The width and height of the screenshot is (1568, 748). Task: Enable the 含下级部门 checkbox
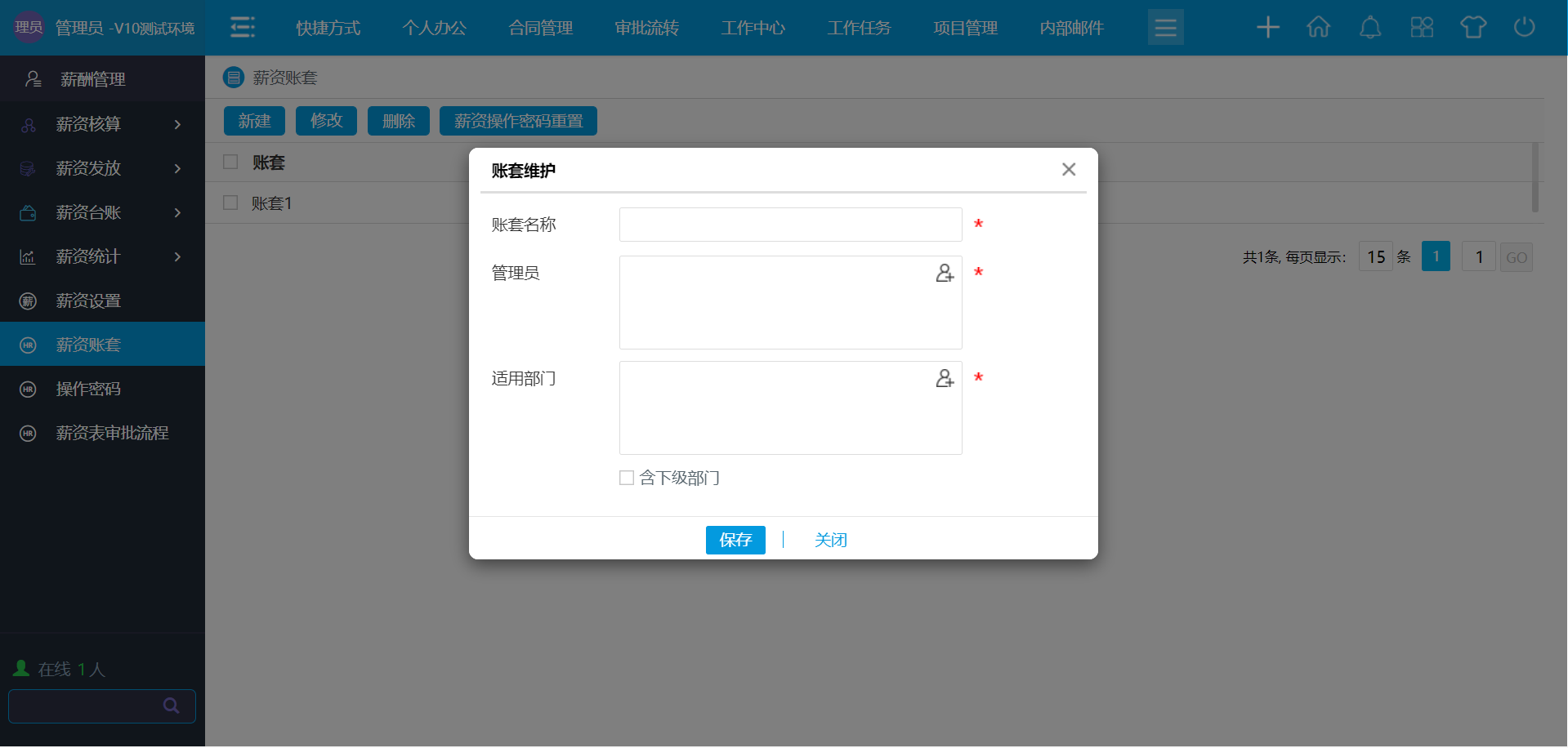(x=627, y=478)
